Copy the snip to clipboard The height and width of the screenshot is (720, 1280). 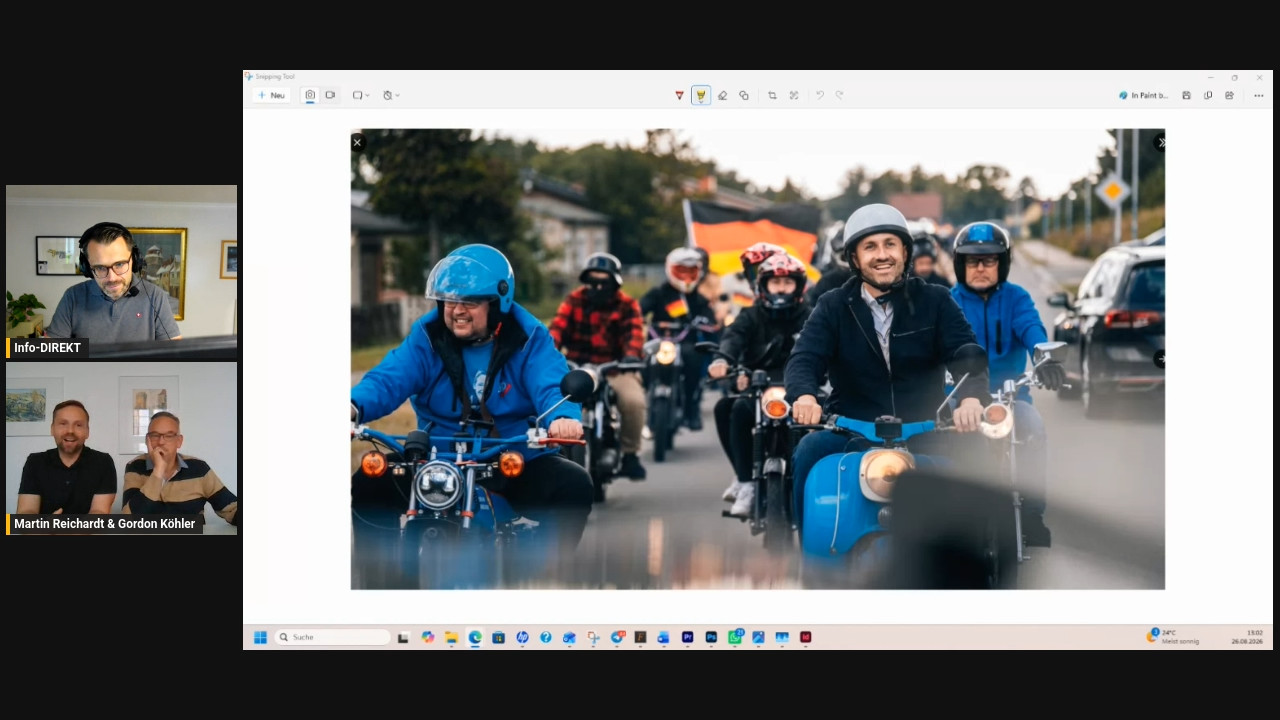click(x=1208, y=95)
